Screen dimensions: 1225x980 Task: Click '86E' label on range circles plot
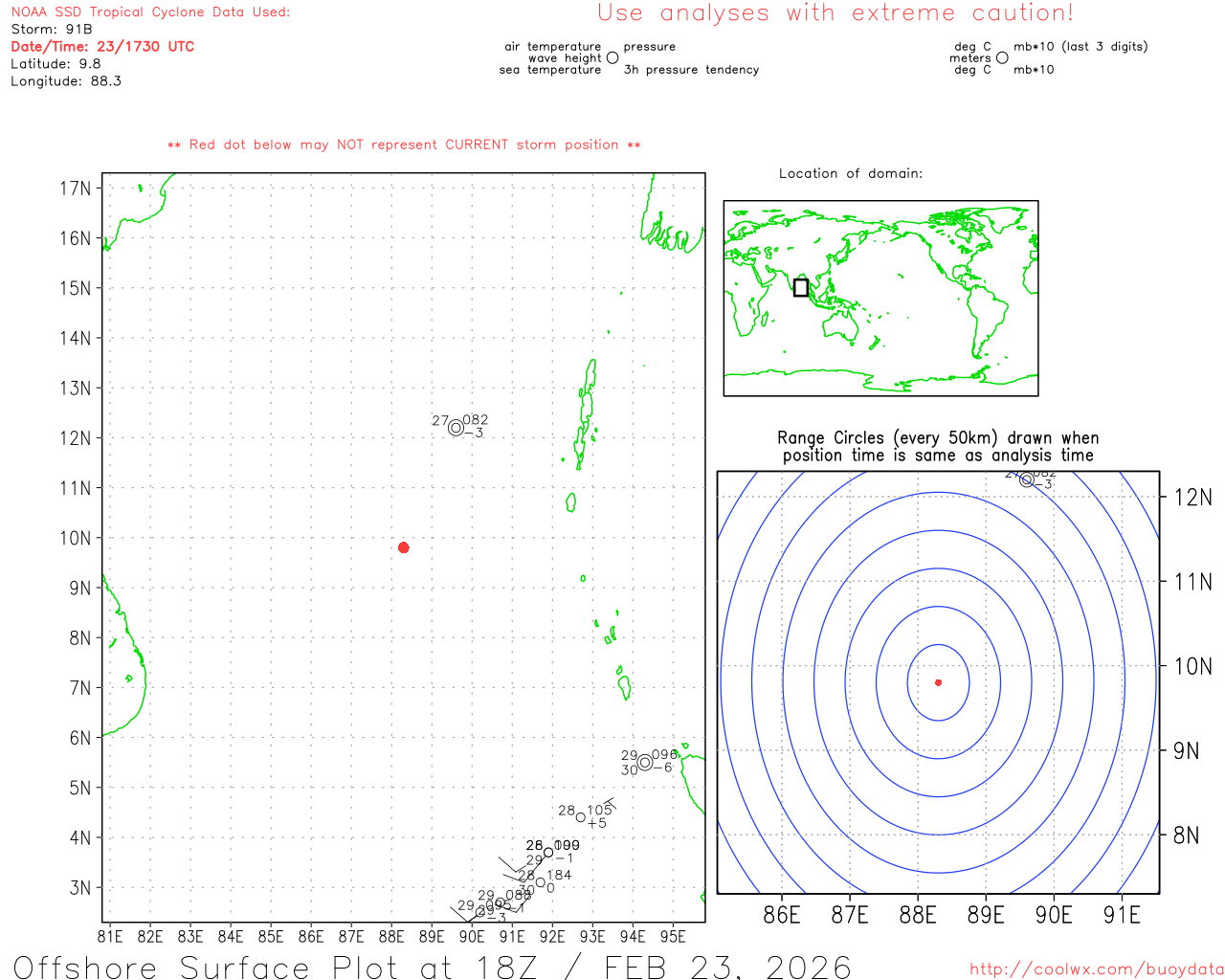point(782,916)
